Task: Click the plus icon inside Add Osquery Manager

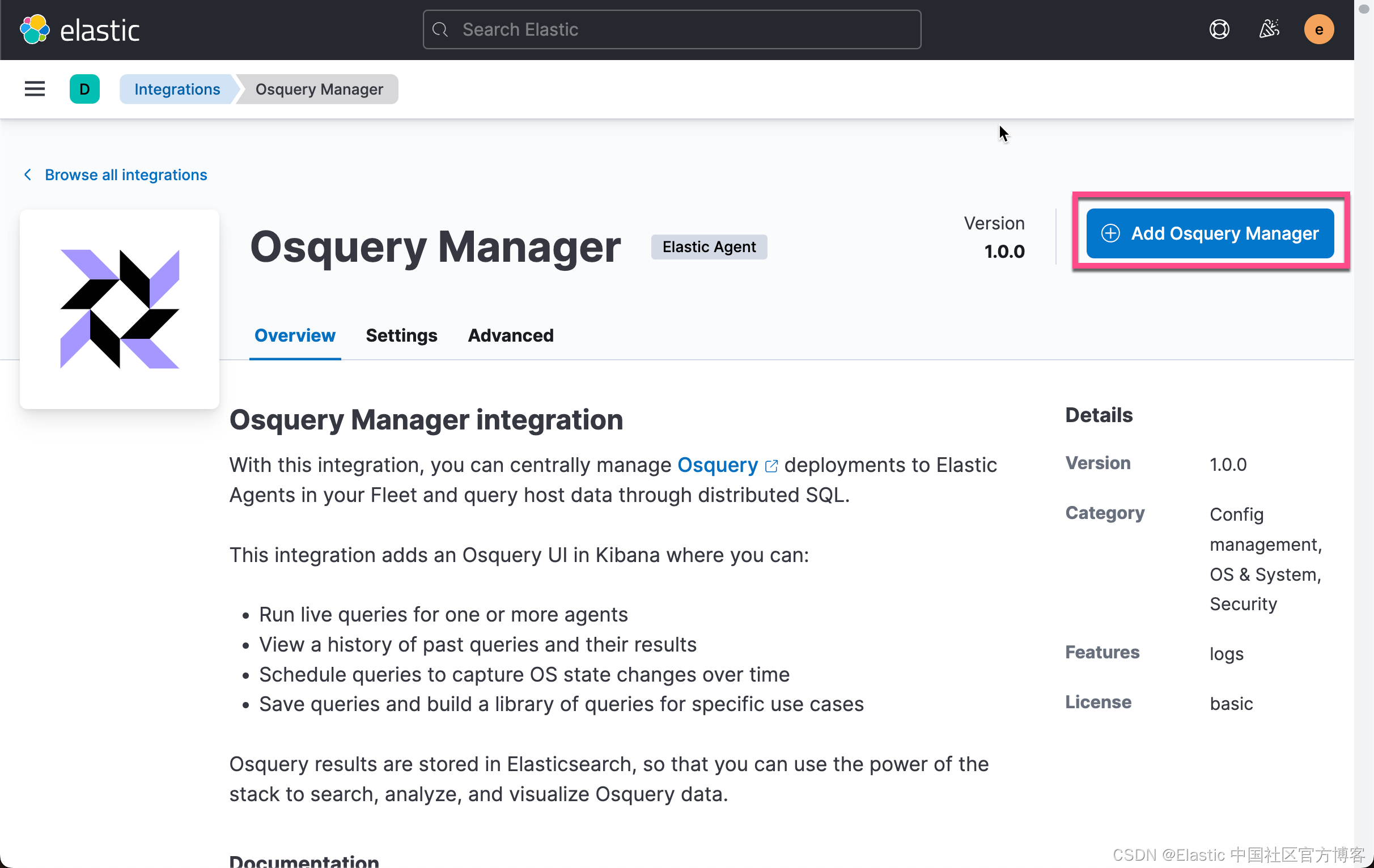Action: click(1110, 233)
